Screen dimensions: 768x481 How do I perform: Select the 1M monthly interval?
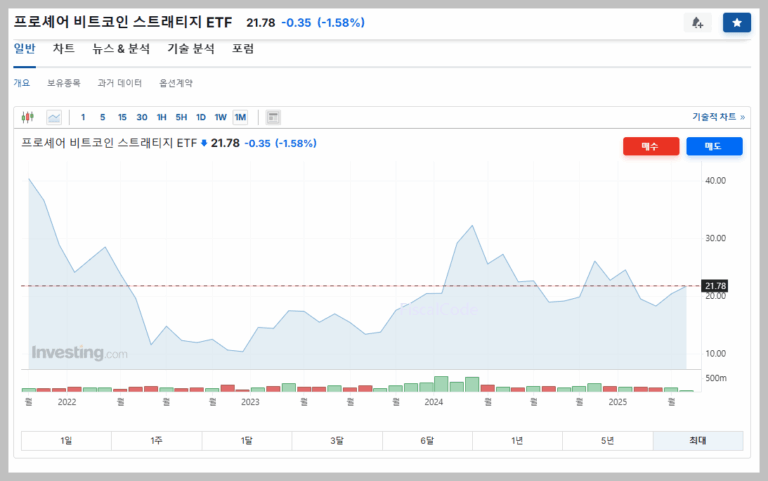click(x=240, y=117)
